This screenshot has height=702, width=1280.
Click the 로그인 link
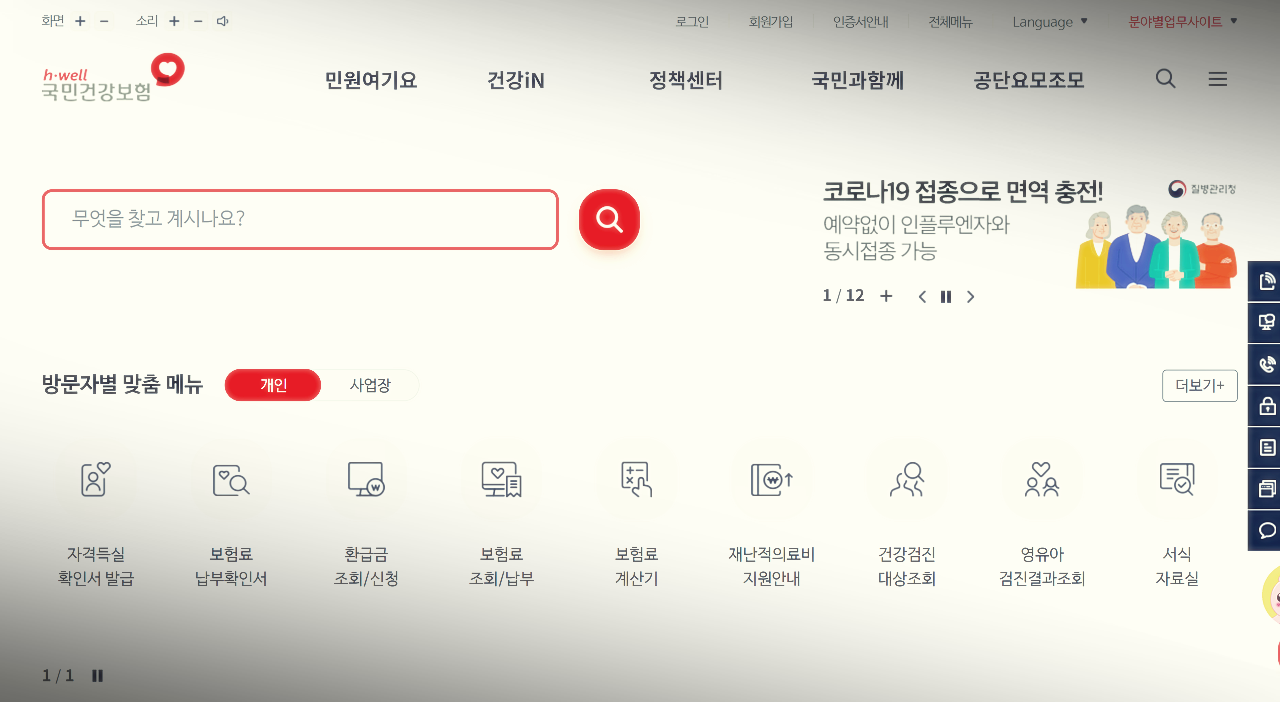(x=691, y=21)
